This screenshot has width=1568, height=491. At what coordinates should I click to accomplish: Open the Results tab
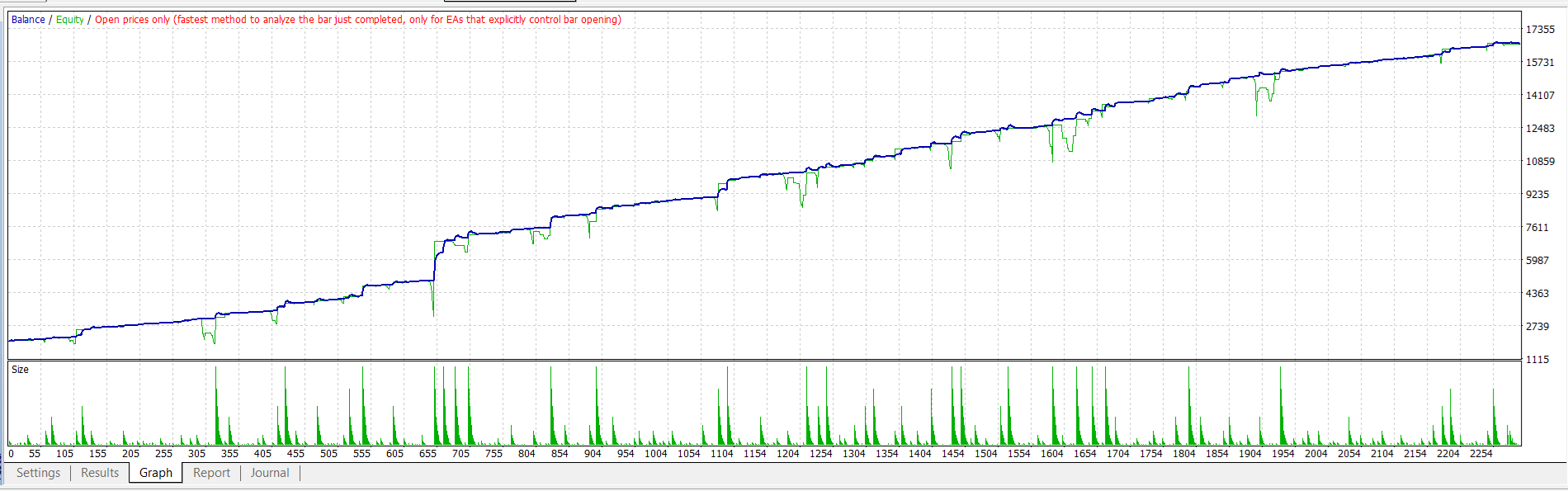click(x=100, y=473)
